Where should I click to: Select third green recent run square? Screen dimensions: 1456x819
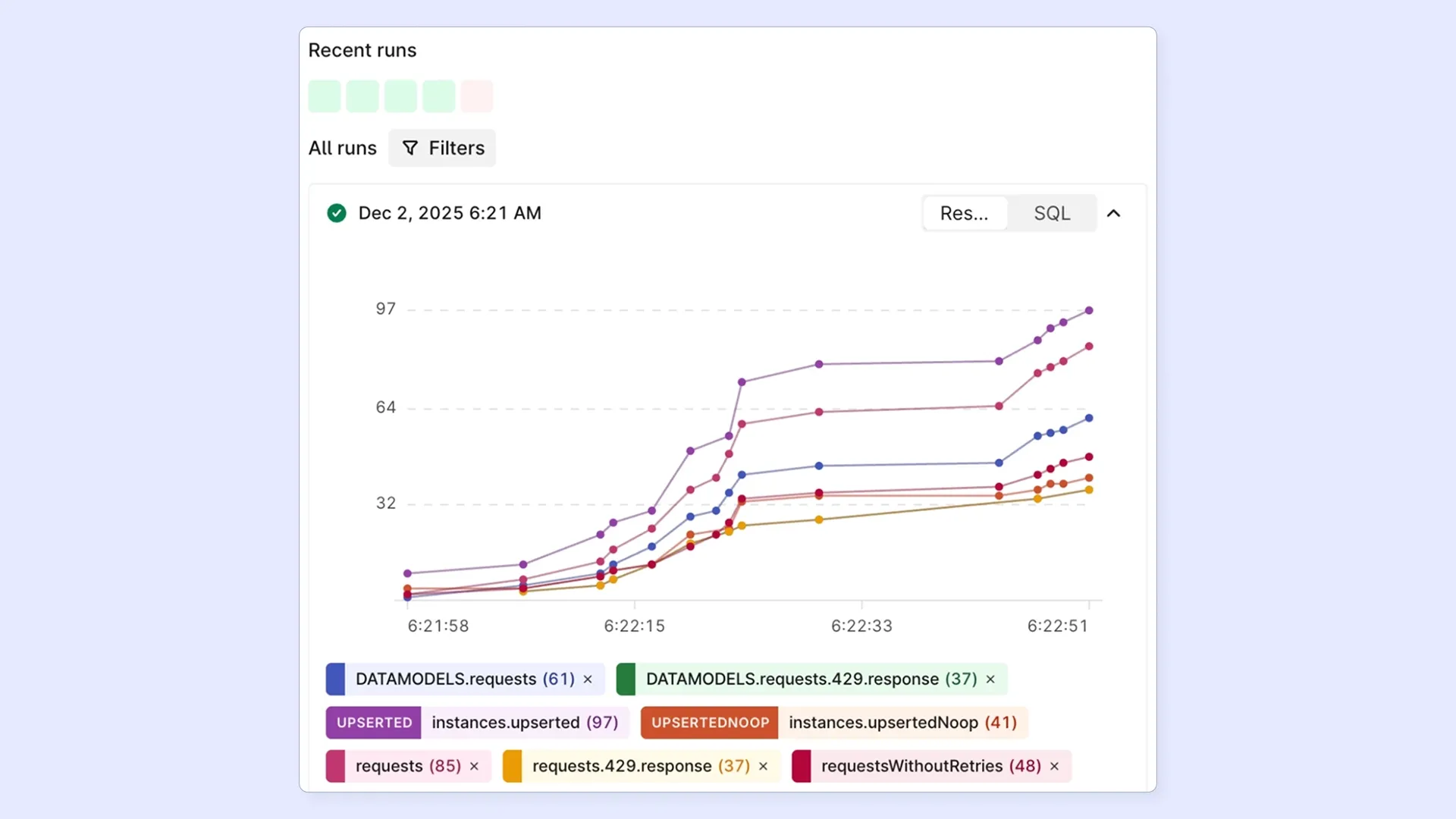[400, 96]
